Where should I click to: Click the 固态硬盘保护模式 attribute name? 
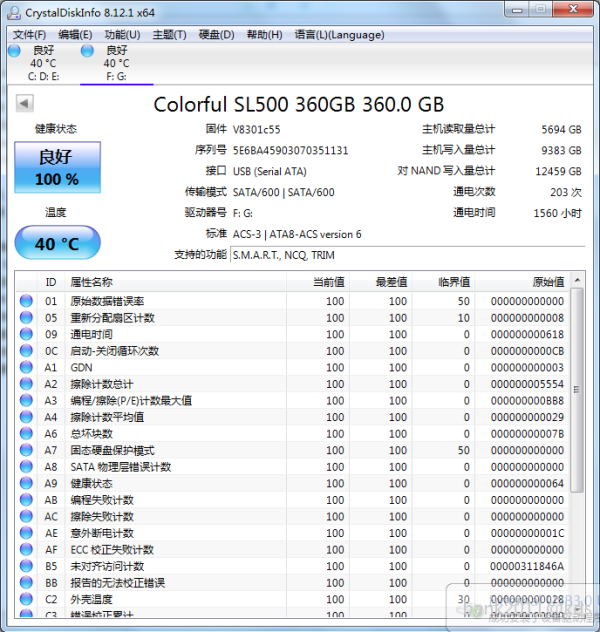click(x=112, y=450)
